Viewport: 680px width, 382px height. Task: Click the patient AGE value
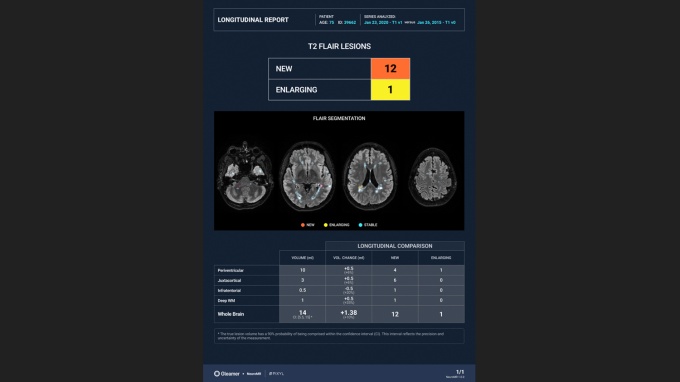[331, 23]
